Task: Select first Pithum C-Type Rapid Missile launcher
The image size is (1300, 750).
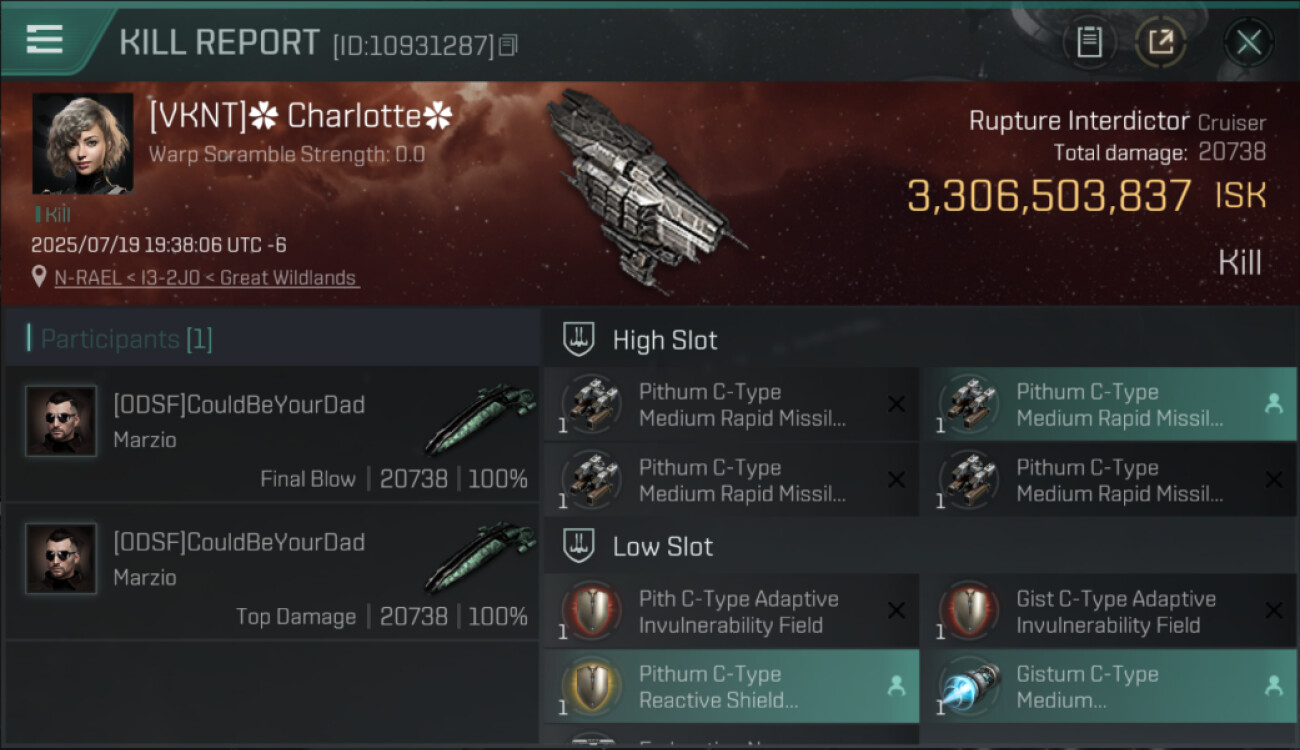Action: pyautogui.click(x=731, y=405)
